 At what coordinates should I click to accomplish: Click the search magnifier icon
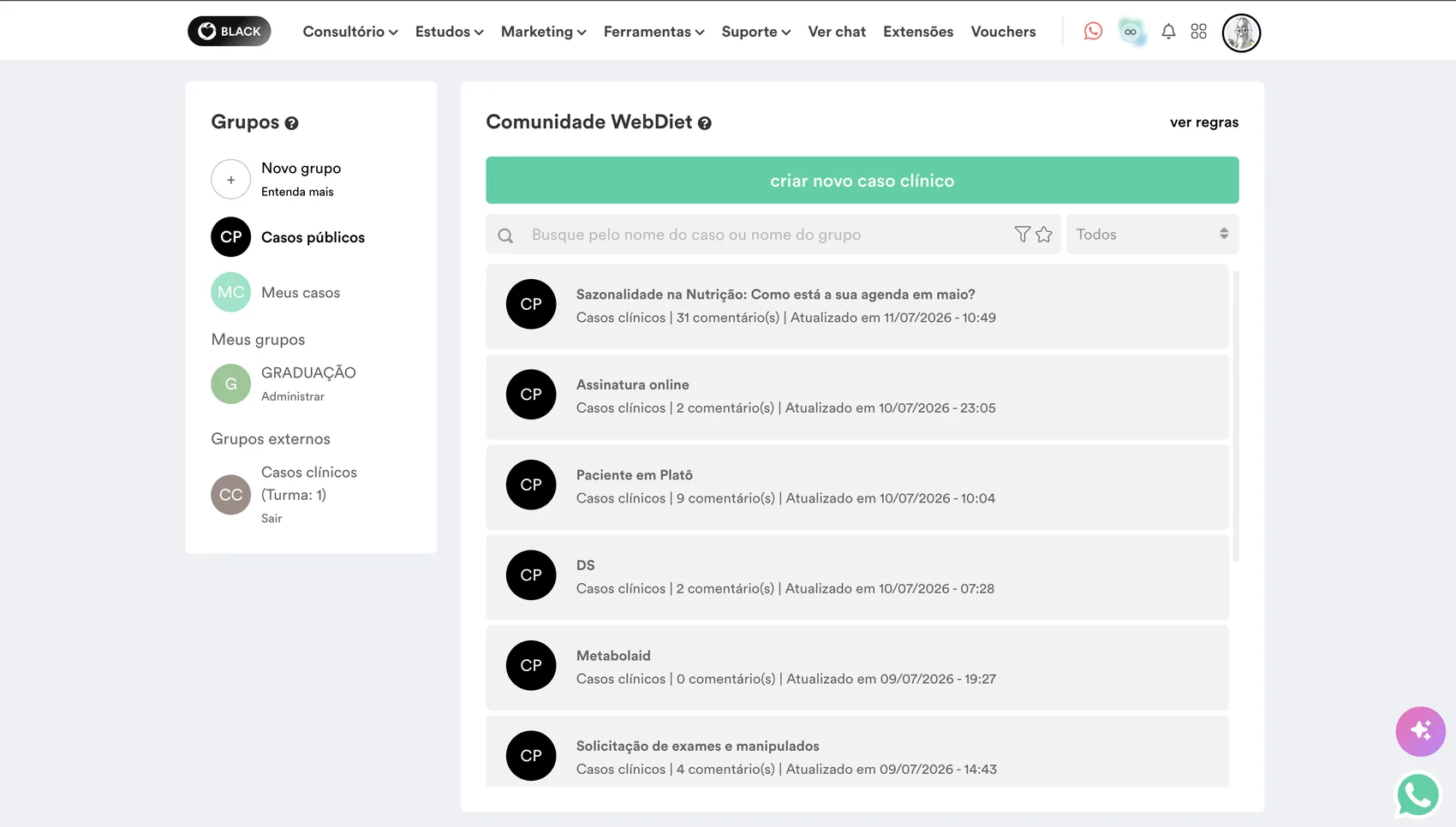505,235
